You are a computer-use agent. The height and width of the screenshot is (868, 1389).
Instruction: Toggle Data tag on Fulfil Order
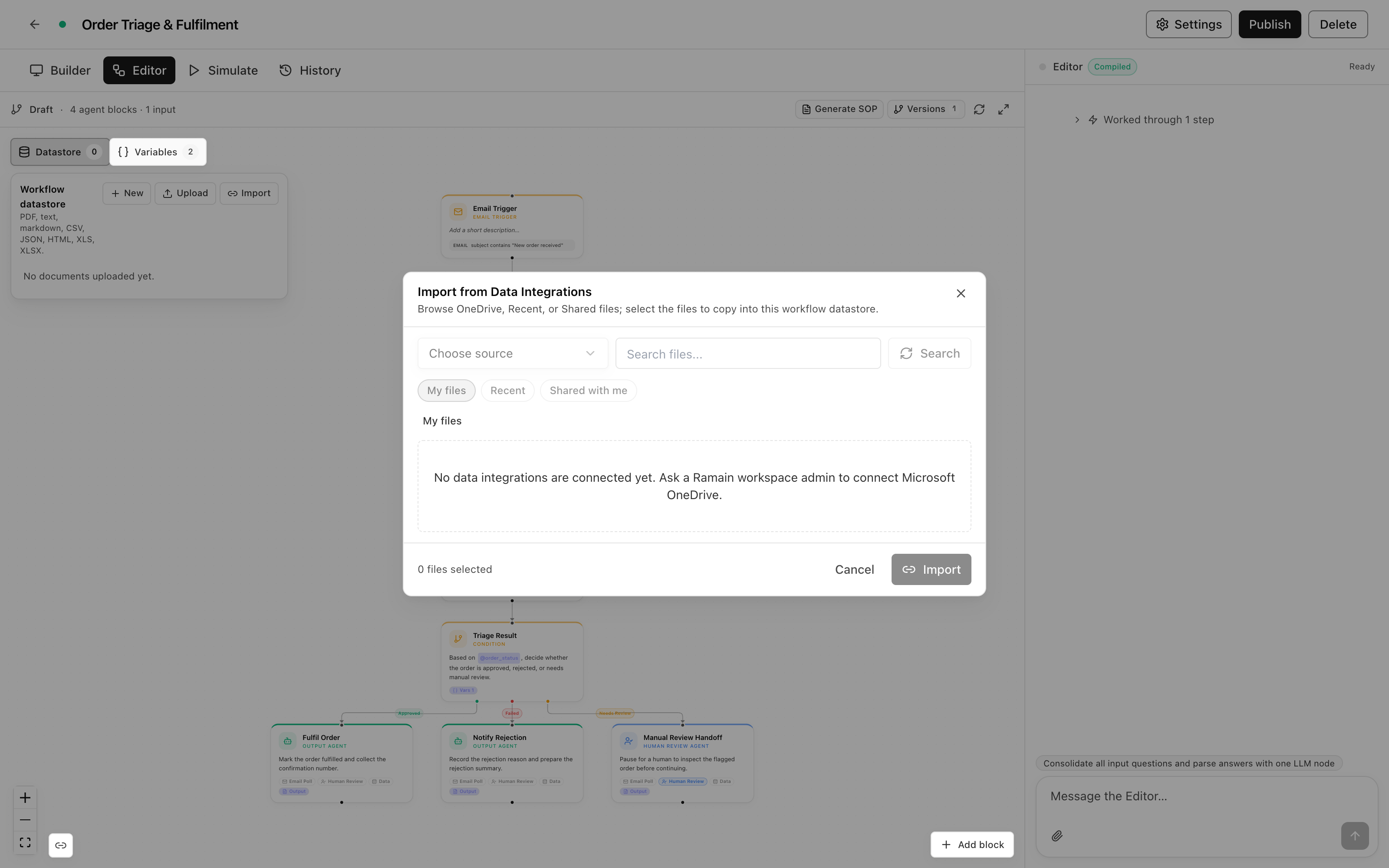point(381,781)
